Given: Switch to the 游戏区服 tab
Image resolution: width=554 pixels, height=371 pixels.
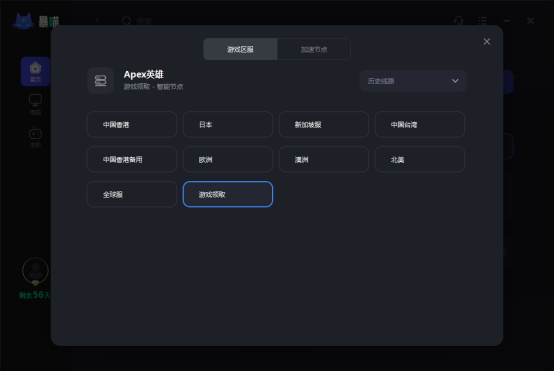Looking at the screenshot, I should point(240,49).
